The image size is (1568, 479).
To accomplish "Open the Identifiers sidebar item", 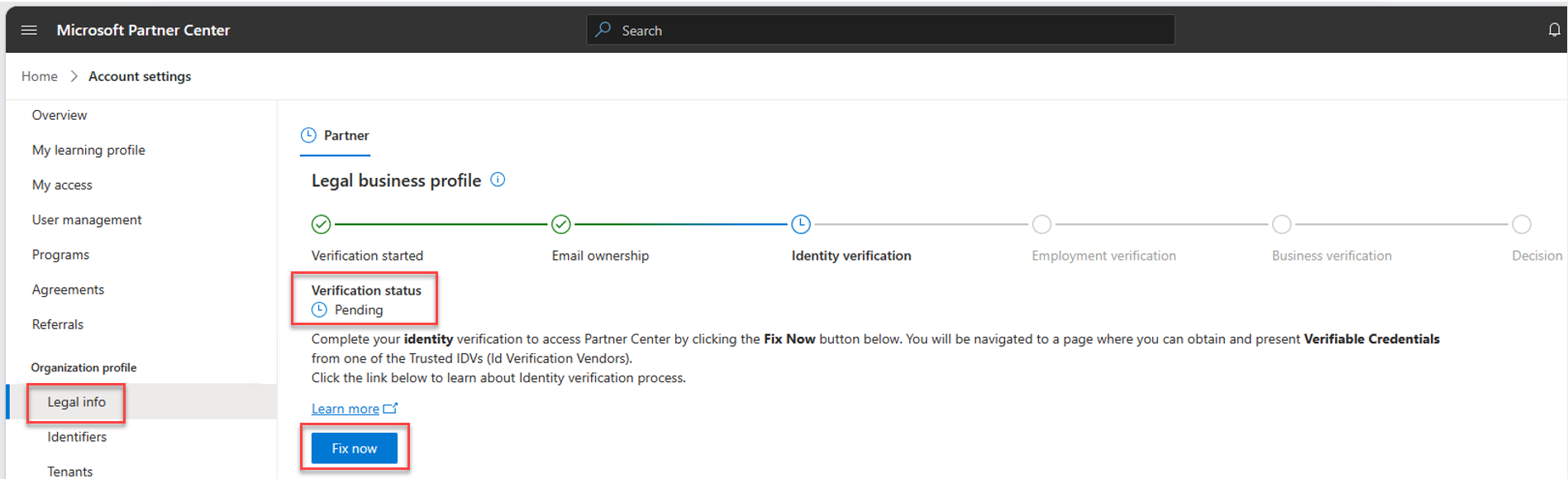I will [x=77, y=437].
